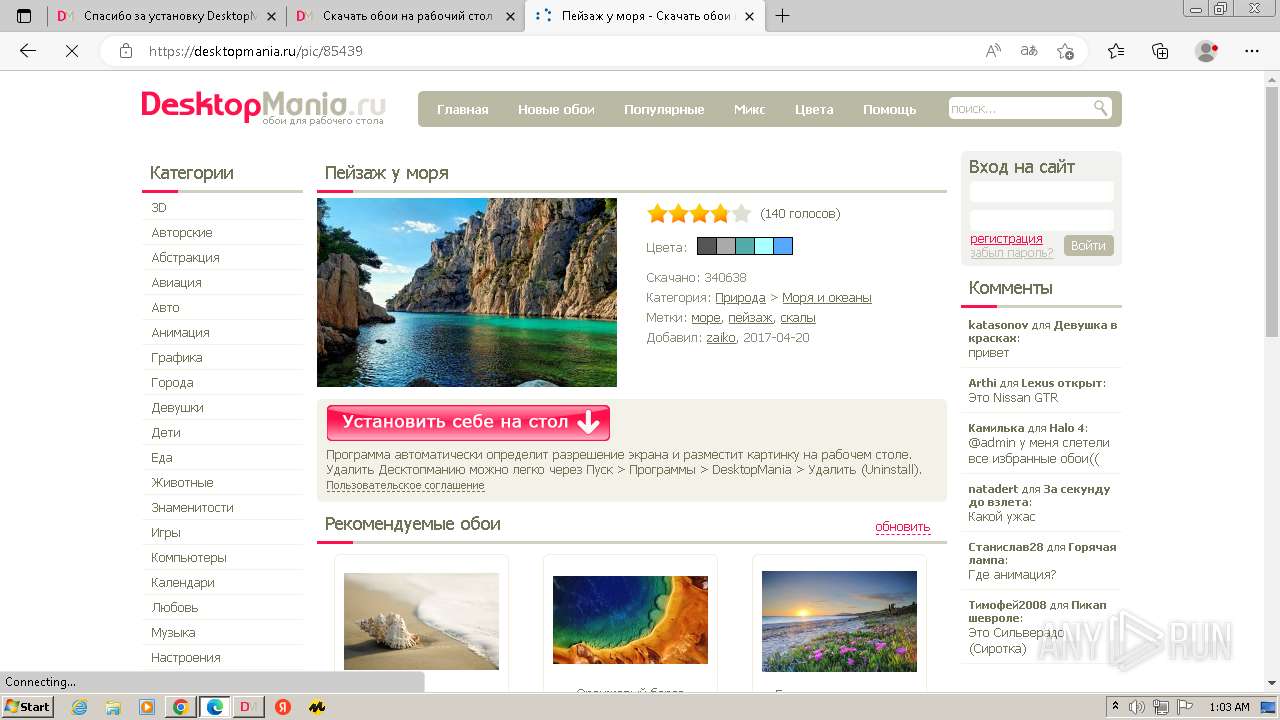The height and width of the screenshot is (720, 1280).
Task: Open Пользовательское соглашение link
Action: click(x=405, y=486)
